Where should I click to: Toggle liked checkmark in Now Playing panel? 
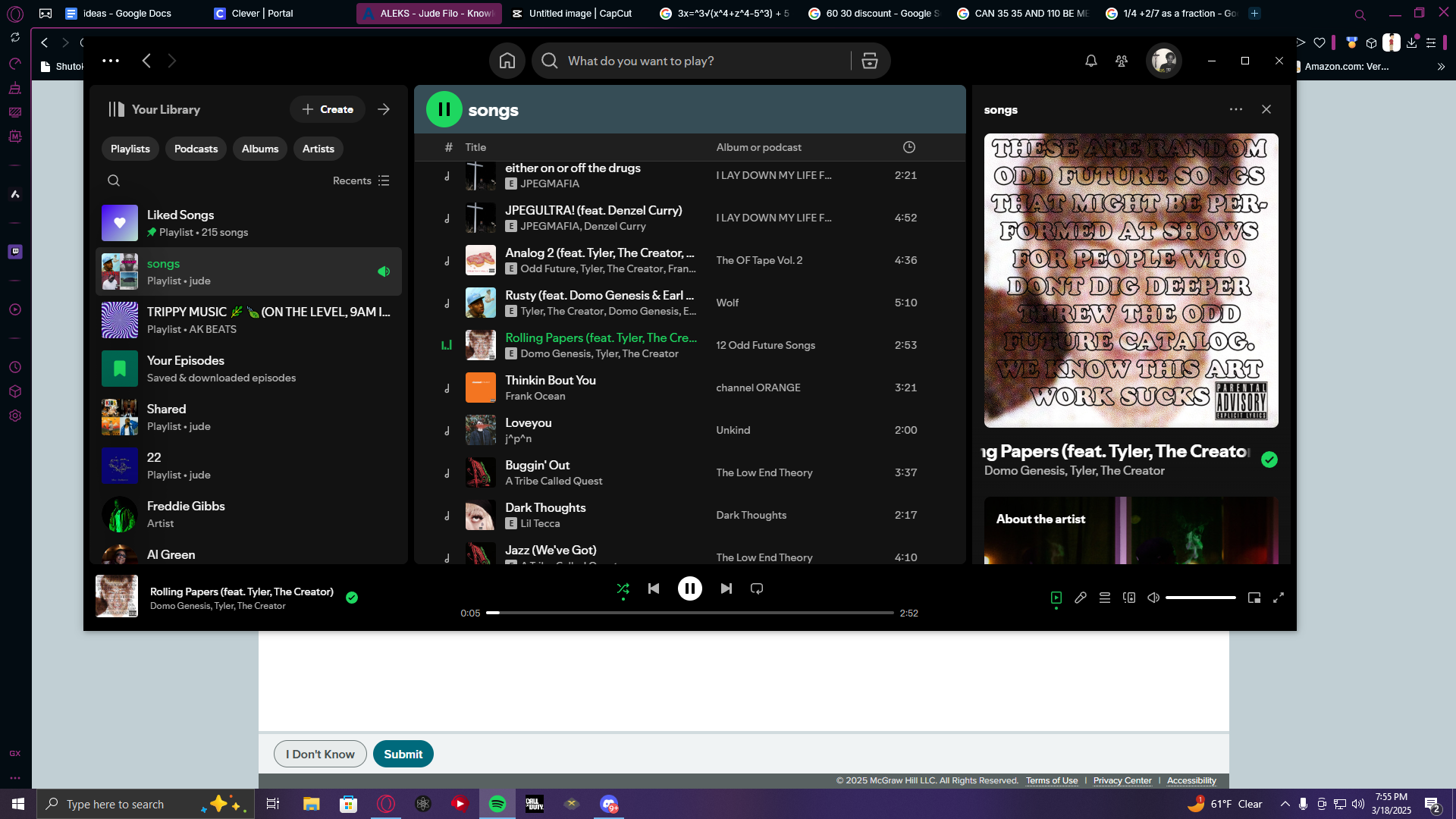coord(1269,460)
